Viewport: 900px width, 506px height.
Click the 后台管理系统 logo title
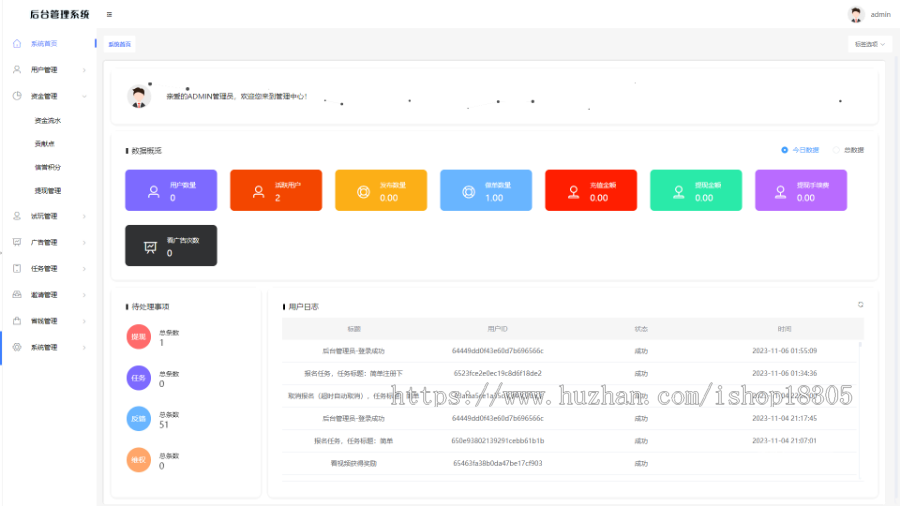pyautogui.click(x=60, y=14)
